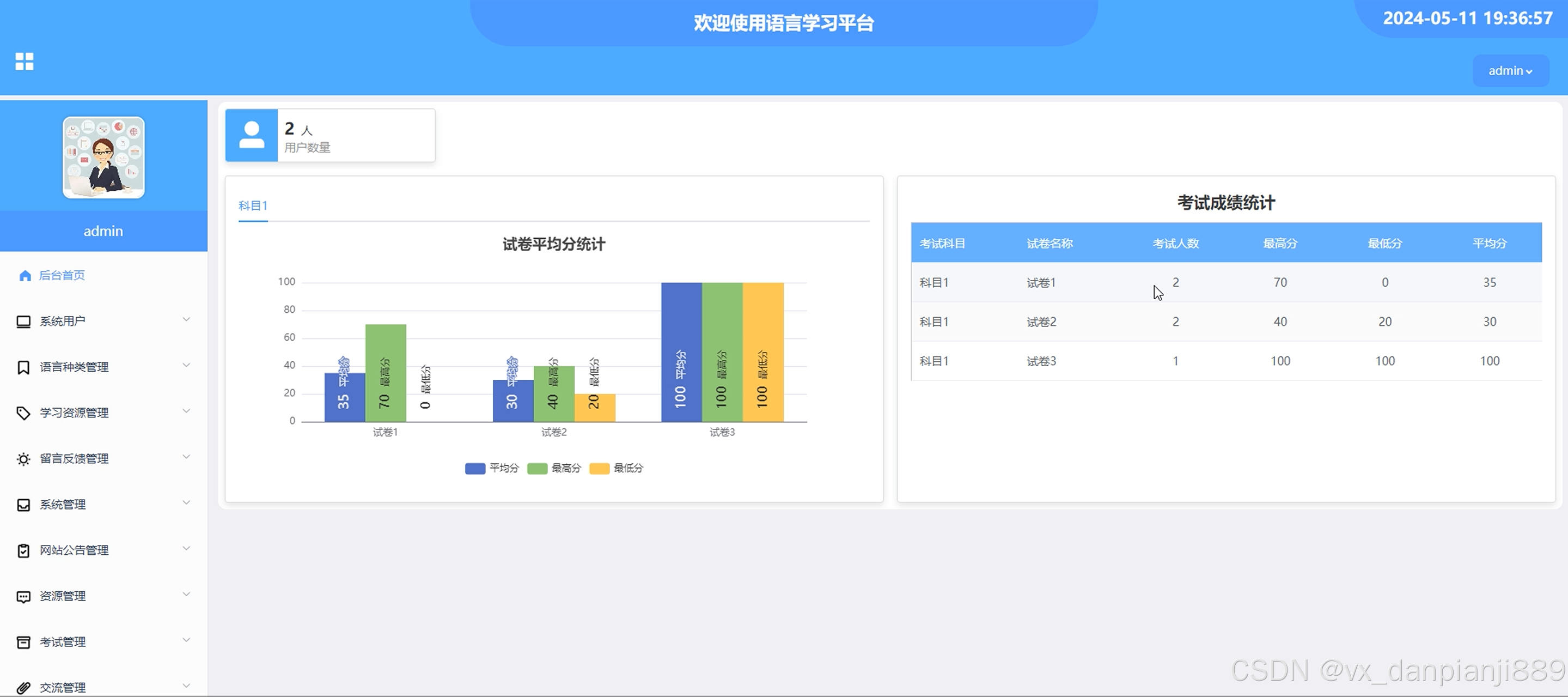This screenshot has height=697, width=1568.
Task: Click the inbox icon beside 系统管理
Action: pos(23,505)
